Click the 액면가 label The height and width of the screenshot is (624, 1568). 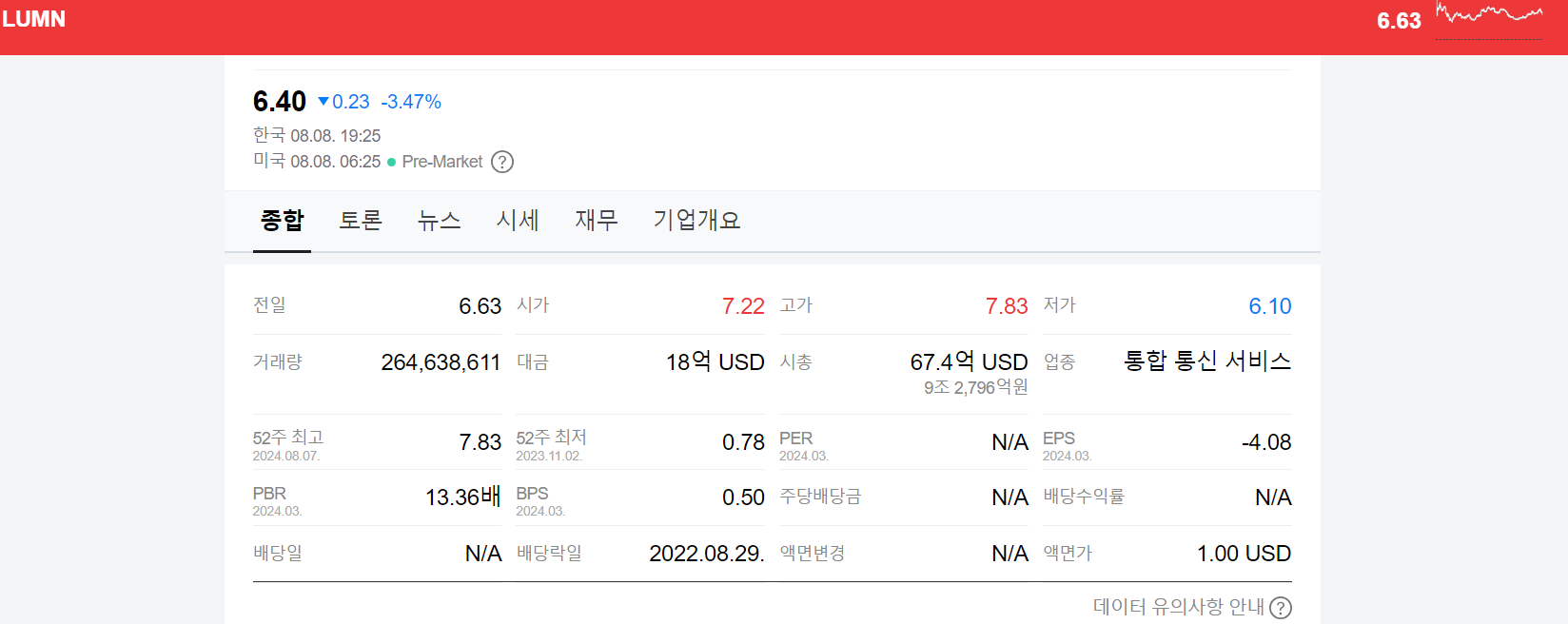[1068, 553]
